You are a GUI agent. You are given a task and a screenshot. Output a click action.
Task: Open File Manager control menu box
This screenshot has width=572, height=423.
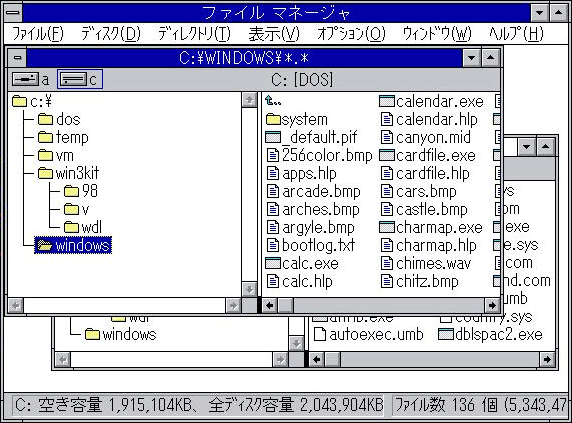(x=13, y=13)
